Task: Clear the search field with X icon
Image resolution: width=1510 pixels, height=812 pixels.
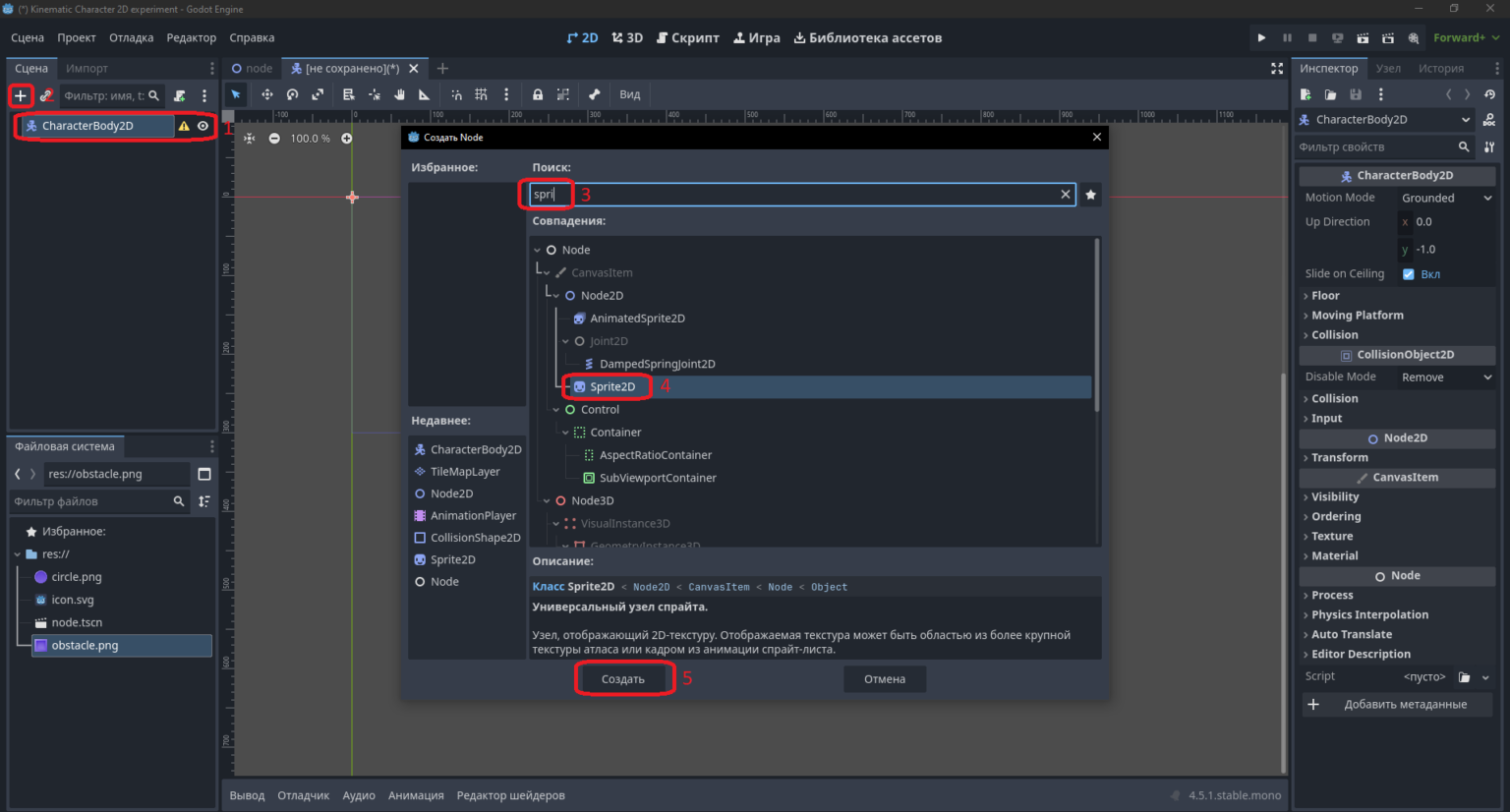Action: (1065, 195)
